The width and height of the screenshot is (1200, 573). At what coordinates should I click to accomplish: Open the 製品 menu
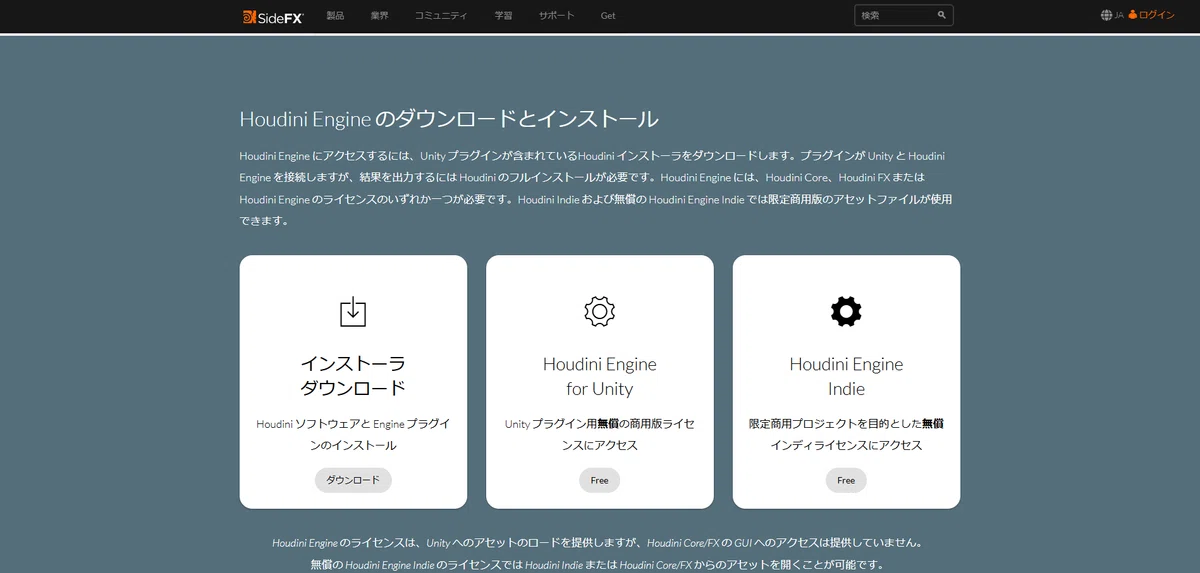pyautogui.click(x=335, y=16)
